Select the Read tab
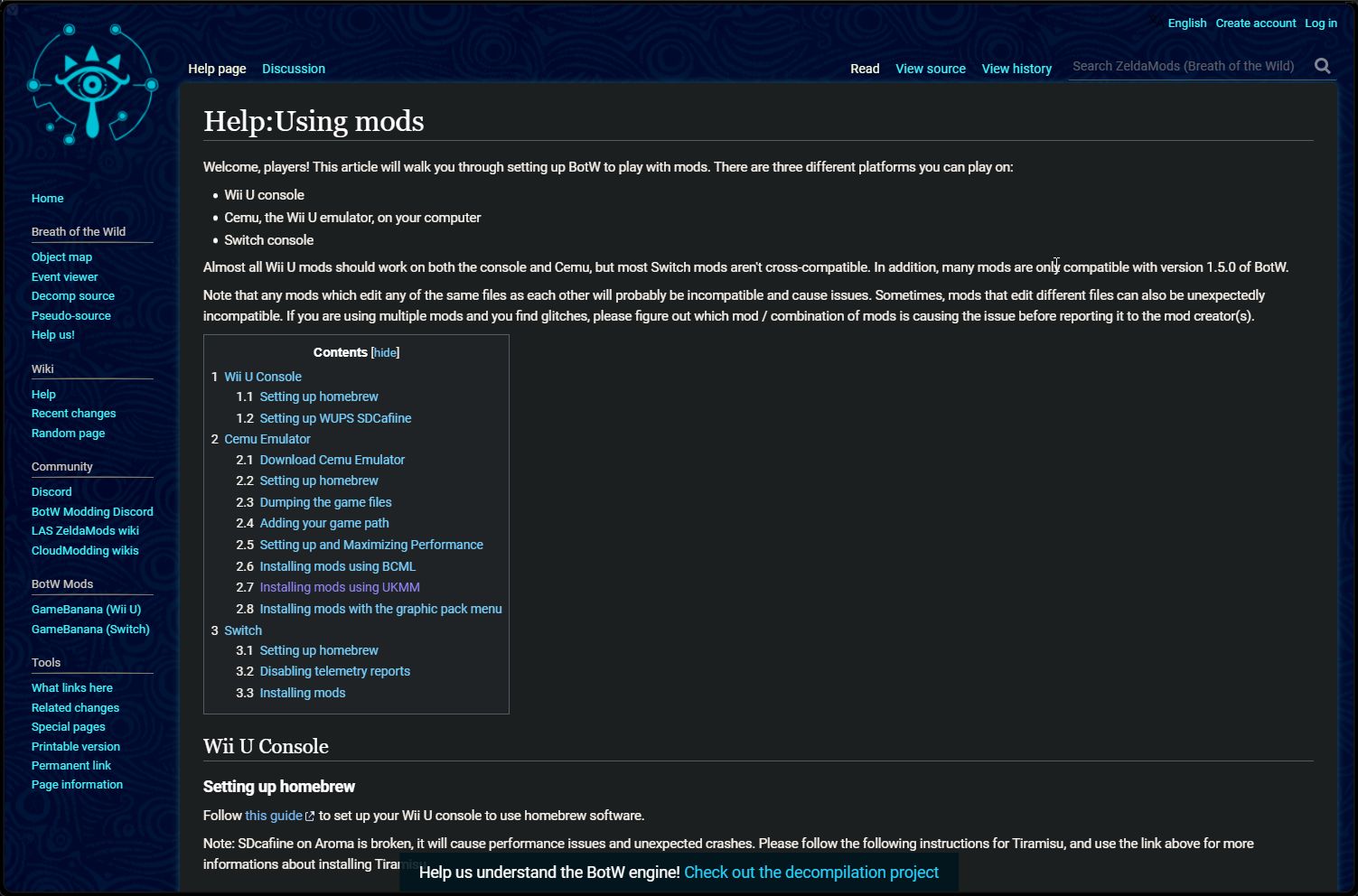The width and height of the screenshot is (1358, 896). pyautogui.click(x=865, y=69)
